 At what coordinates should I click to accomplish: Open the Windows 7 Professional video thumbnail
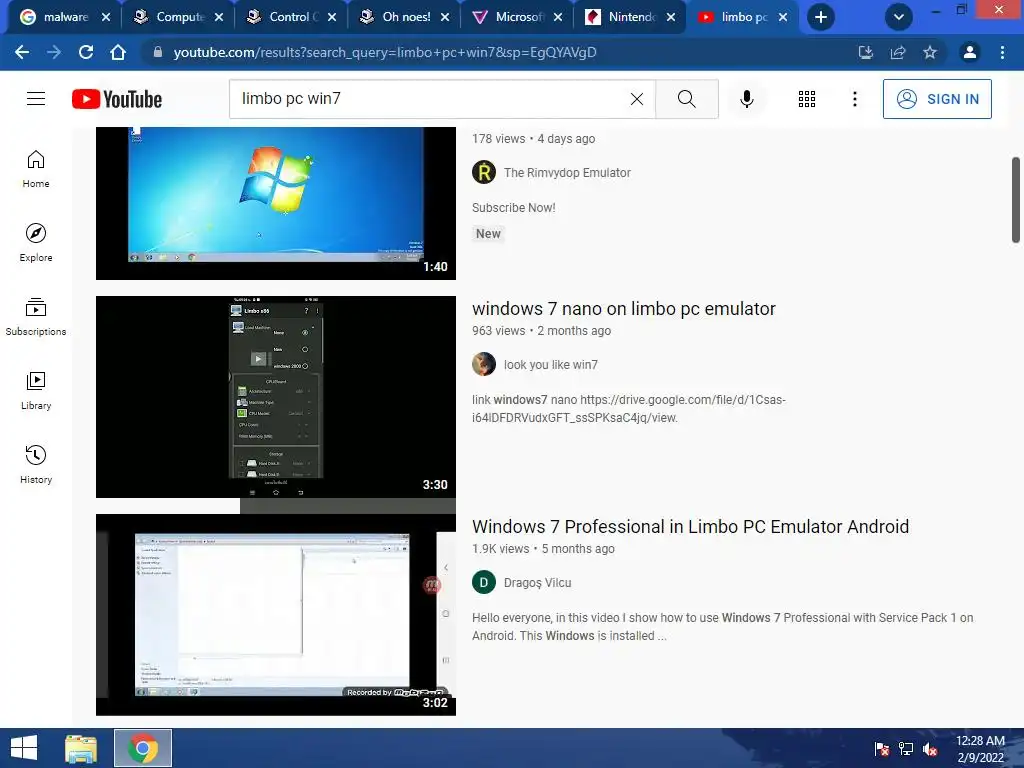[x=276, y=615]
